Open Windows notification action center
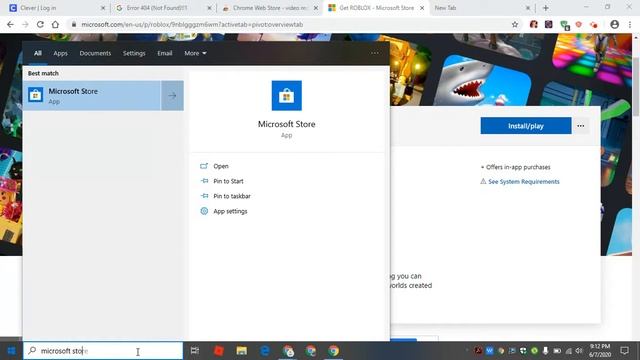 pos(624,351)
